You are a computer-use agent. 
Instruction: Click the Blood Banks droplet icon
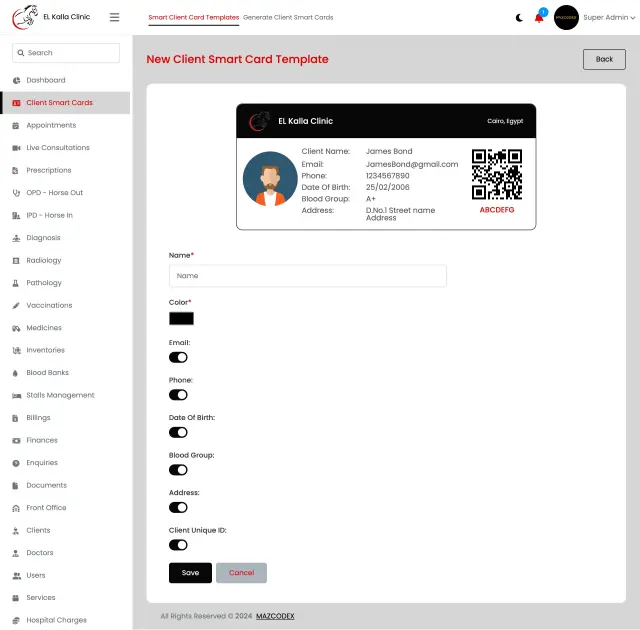tap(16, 373)
